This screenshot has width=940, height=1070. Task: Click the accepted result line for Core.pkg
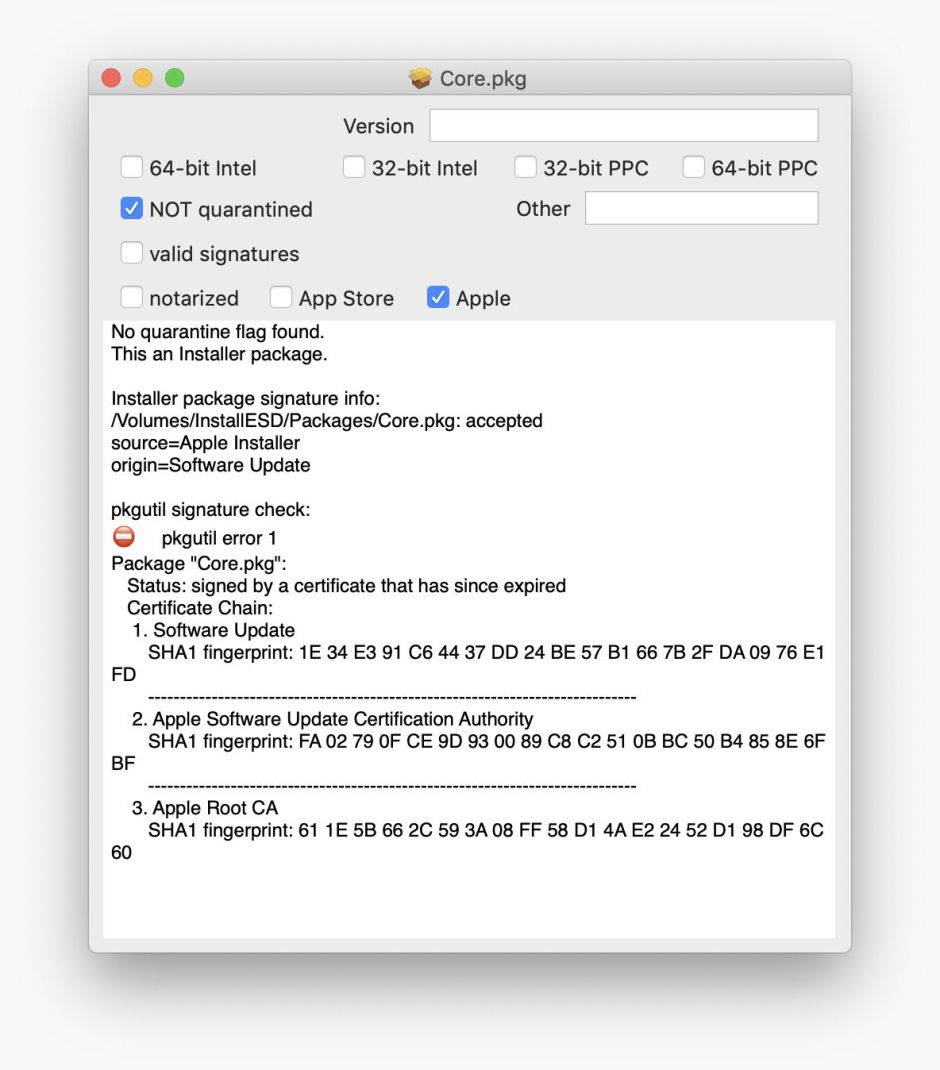(325, 420)
